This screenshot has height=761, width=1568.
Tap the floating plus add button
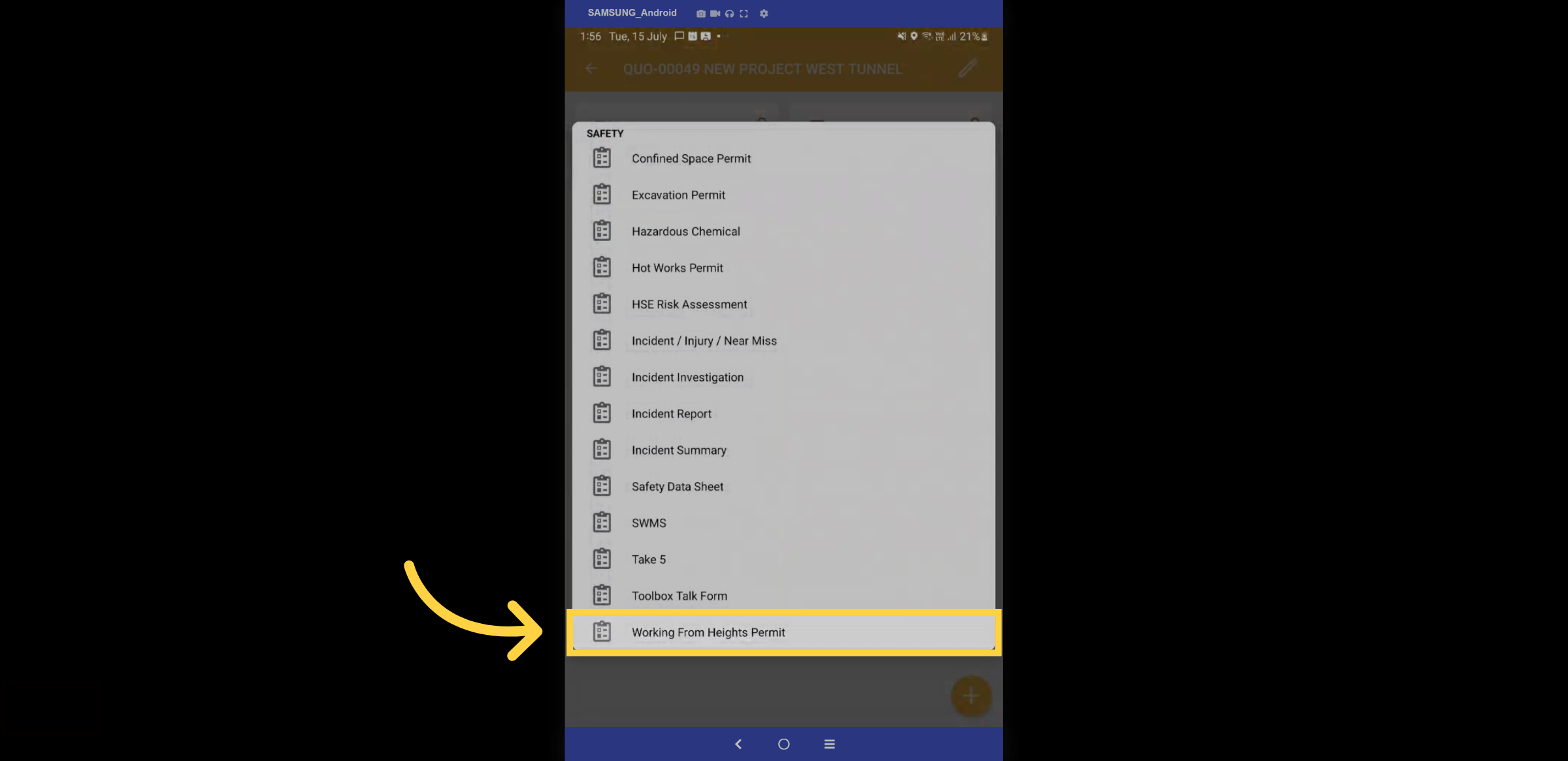[x=972, y=696]
